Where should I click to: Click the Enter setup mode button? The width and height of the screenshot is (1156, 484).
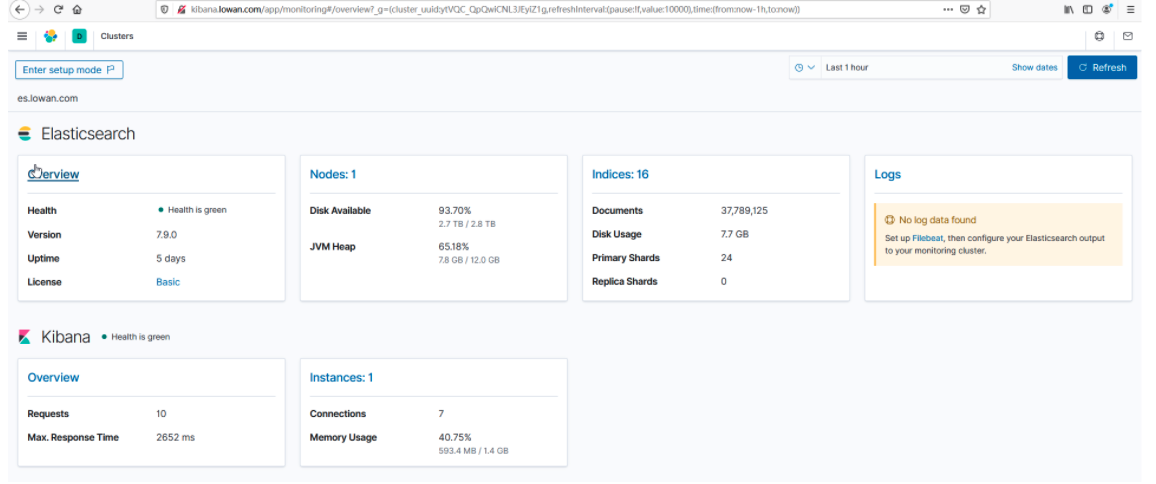pyautogui.click(x=69, y=69)
